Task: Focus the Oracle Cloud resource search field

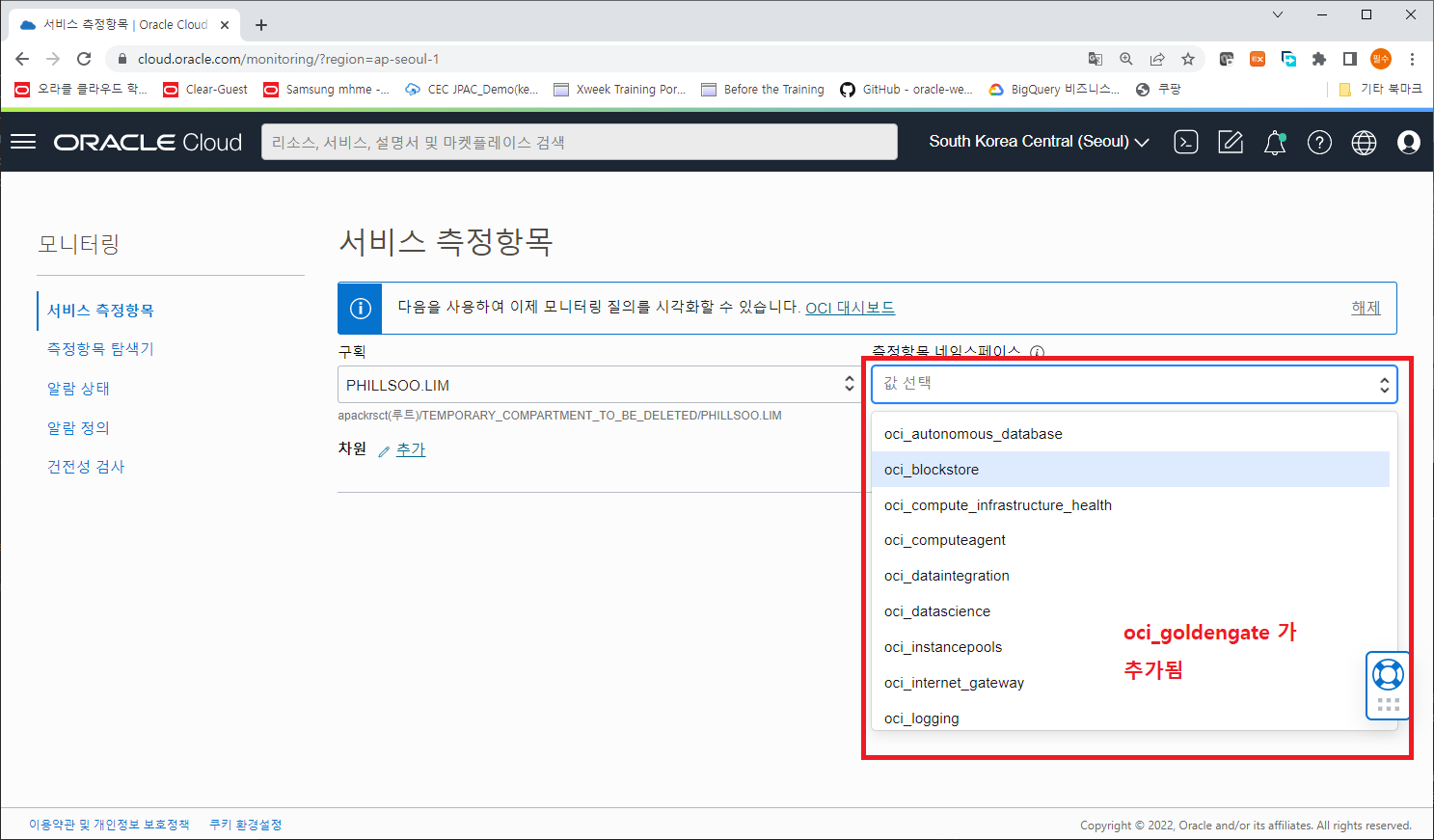Action: pyautogui.click(x=579, y=142)
